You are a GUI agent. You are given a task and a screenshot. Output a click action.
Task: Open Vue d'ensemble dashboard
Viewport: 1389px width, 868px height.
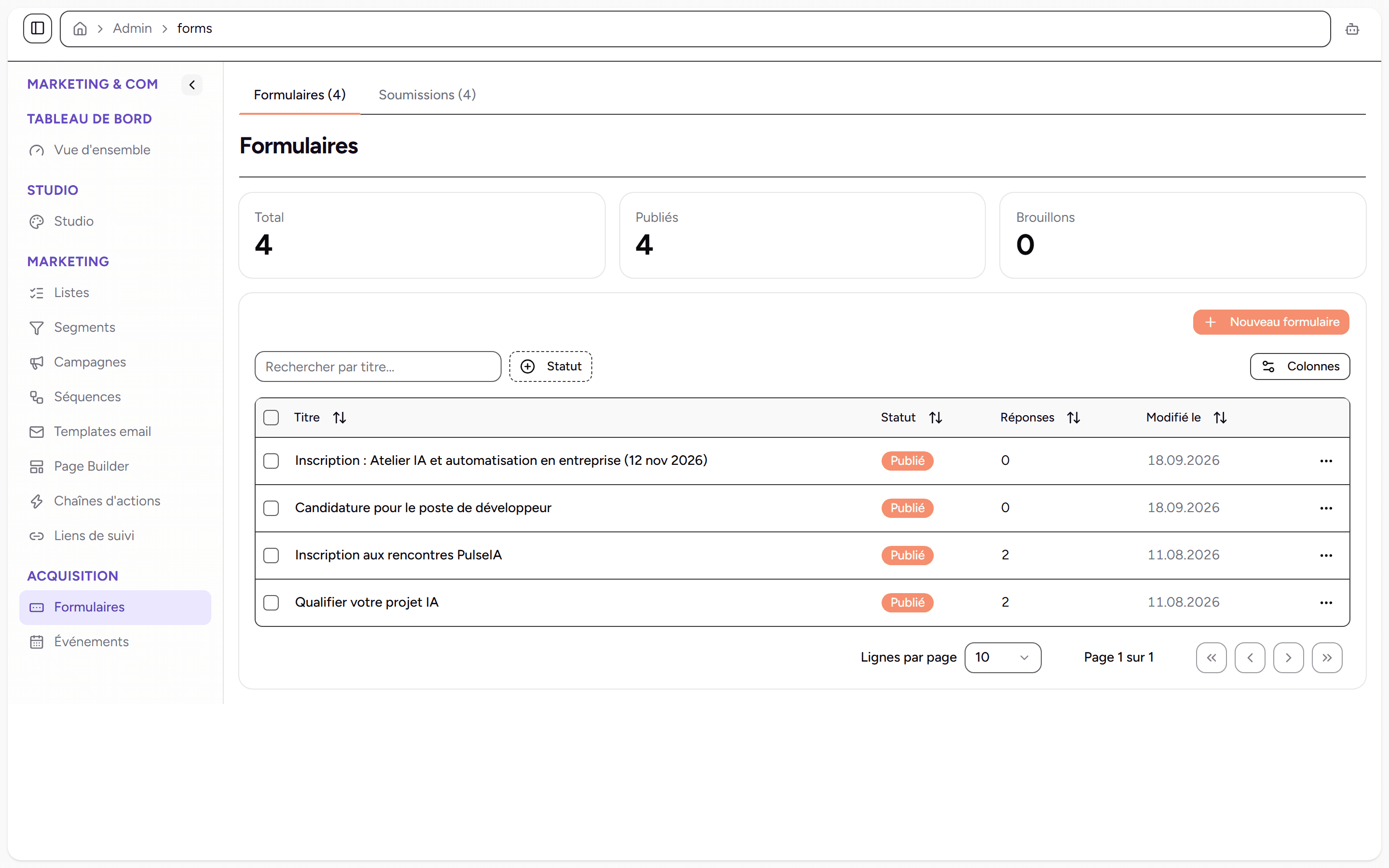tap(115, 150)
